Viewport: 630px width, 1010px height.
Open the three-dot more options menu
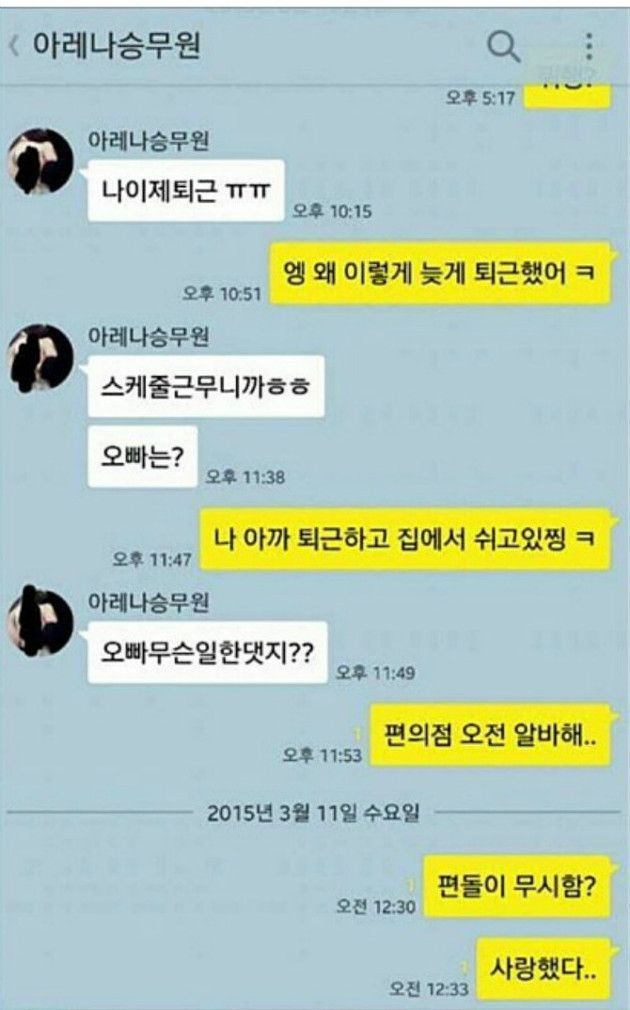[589, 46]
